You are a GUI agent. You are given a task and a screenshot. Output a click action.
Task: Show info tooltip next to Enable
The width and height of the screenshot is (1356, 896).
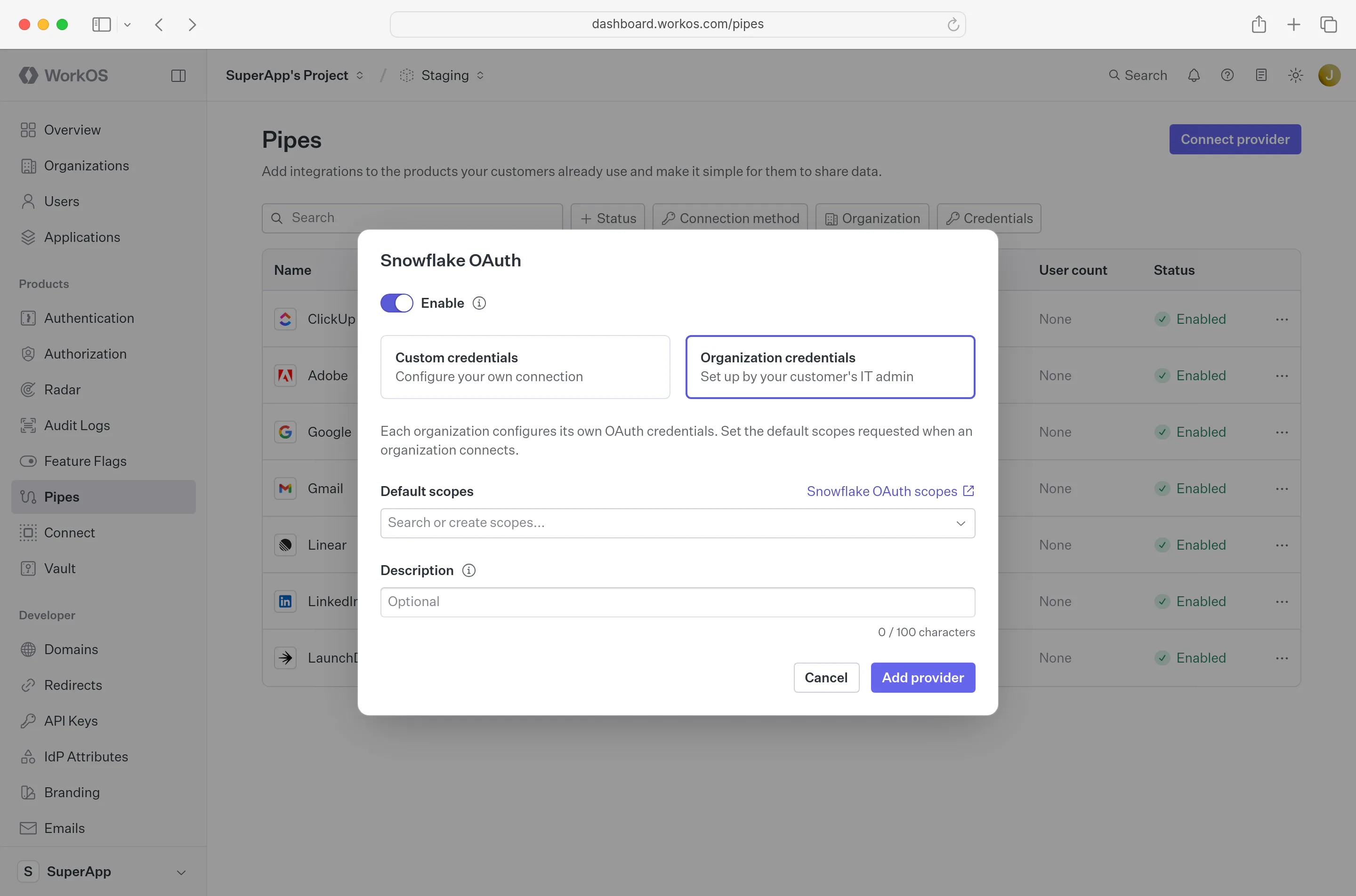click(x=479, y=303)
